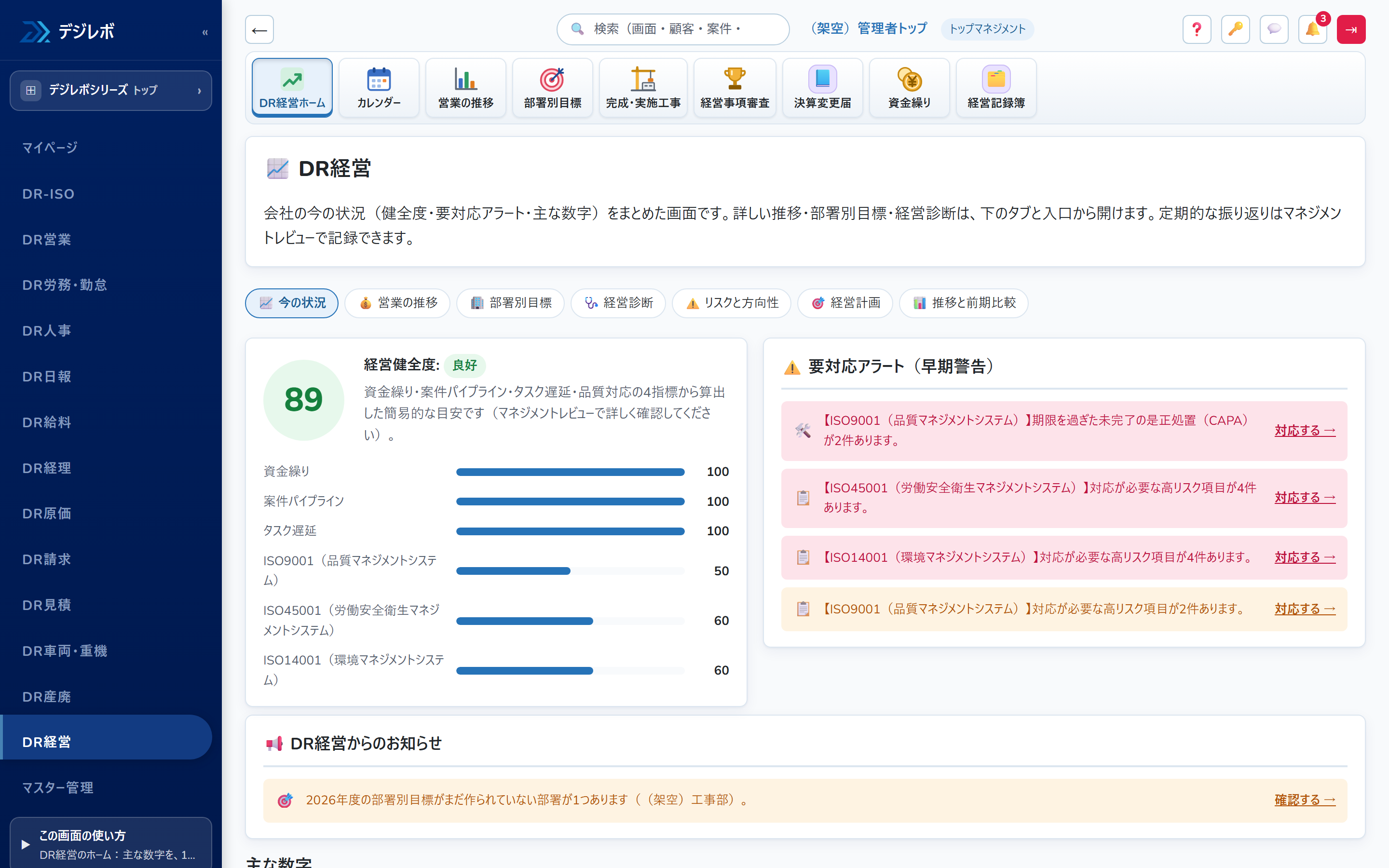Open the 経営事項審査 trophy icon

(x=734, y=87)
